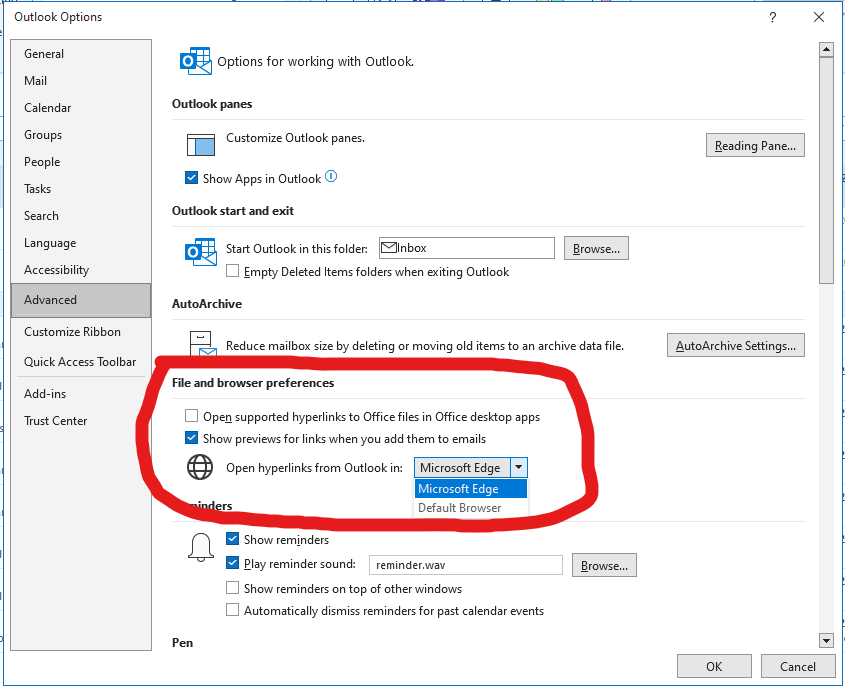Viewport: 845px width, 687px height.
Task: Click the scrollbar up arrow
Action: pos(826,50)
